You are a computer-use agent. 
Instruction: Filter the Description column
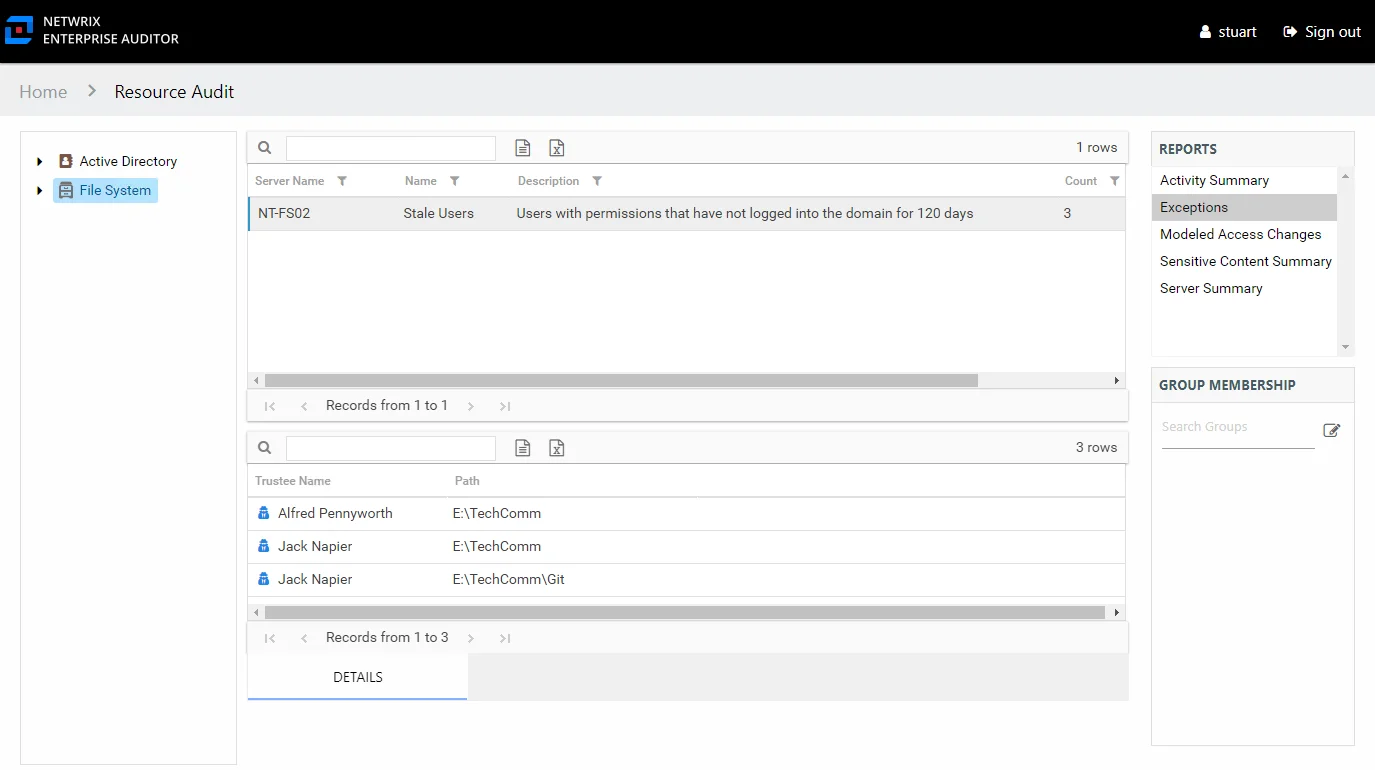(597, 181)
